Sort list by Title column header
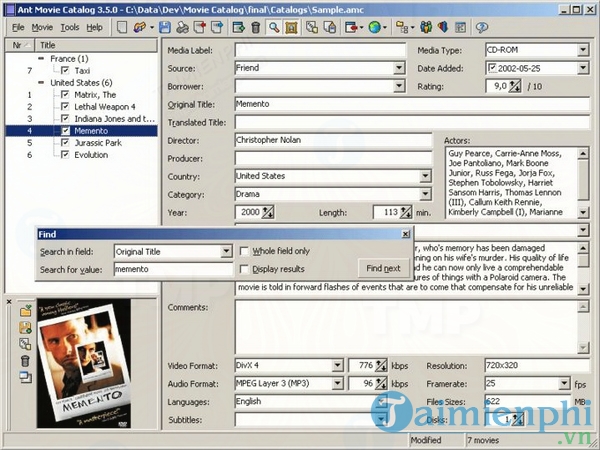Viewport: 600px width, 450px height. pos(96,45)
